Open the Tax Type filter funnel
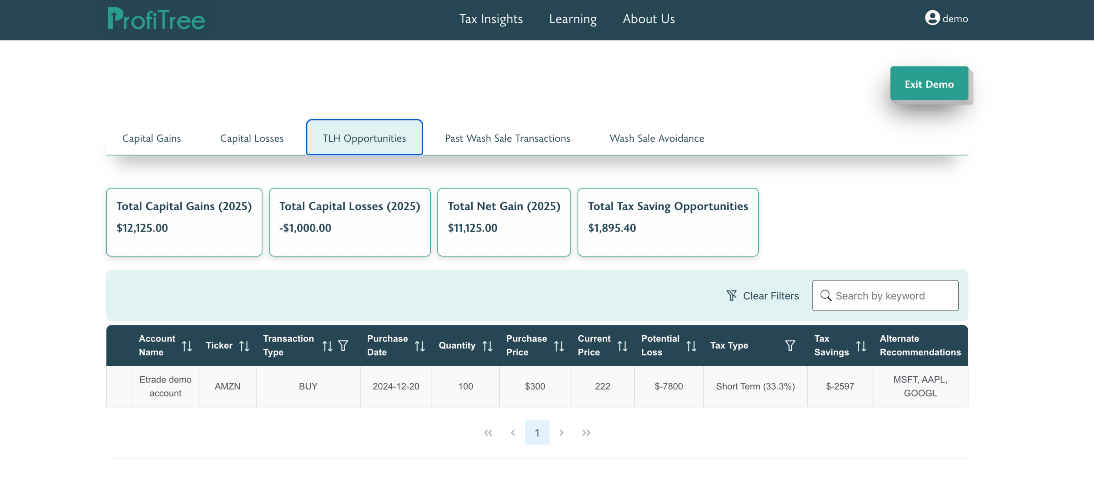This screenshot has width=1094, height=500. click(790, 346)
